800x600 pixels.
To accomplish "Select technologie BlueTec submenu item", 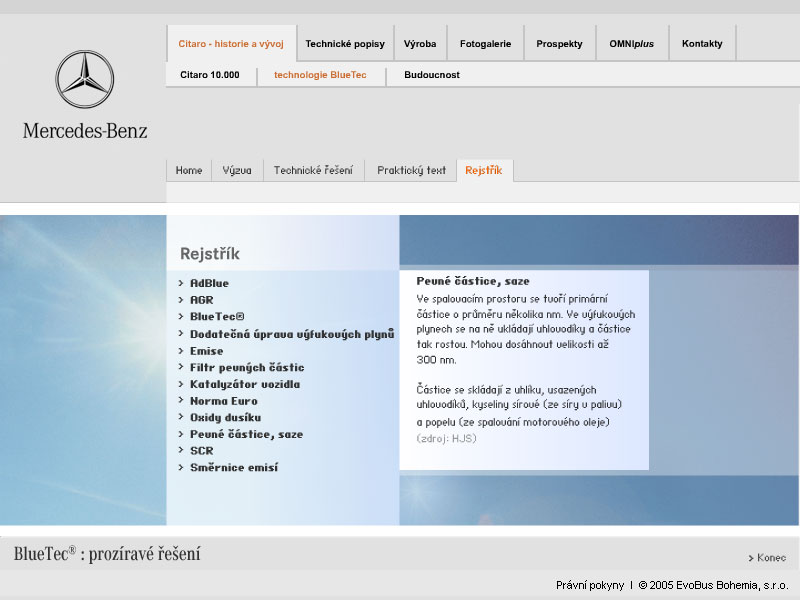I will click(x=320, y=75).
